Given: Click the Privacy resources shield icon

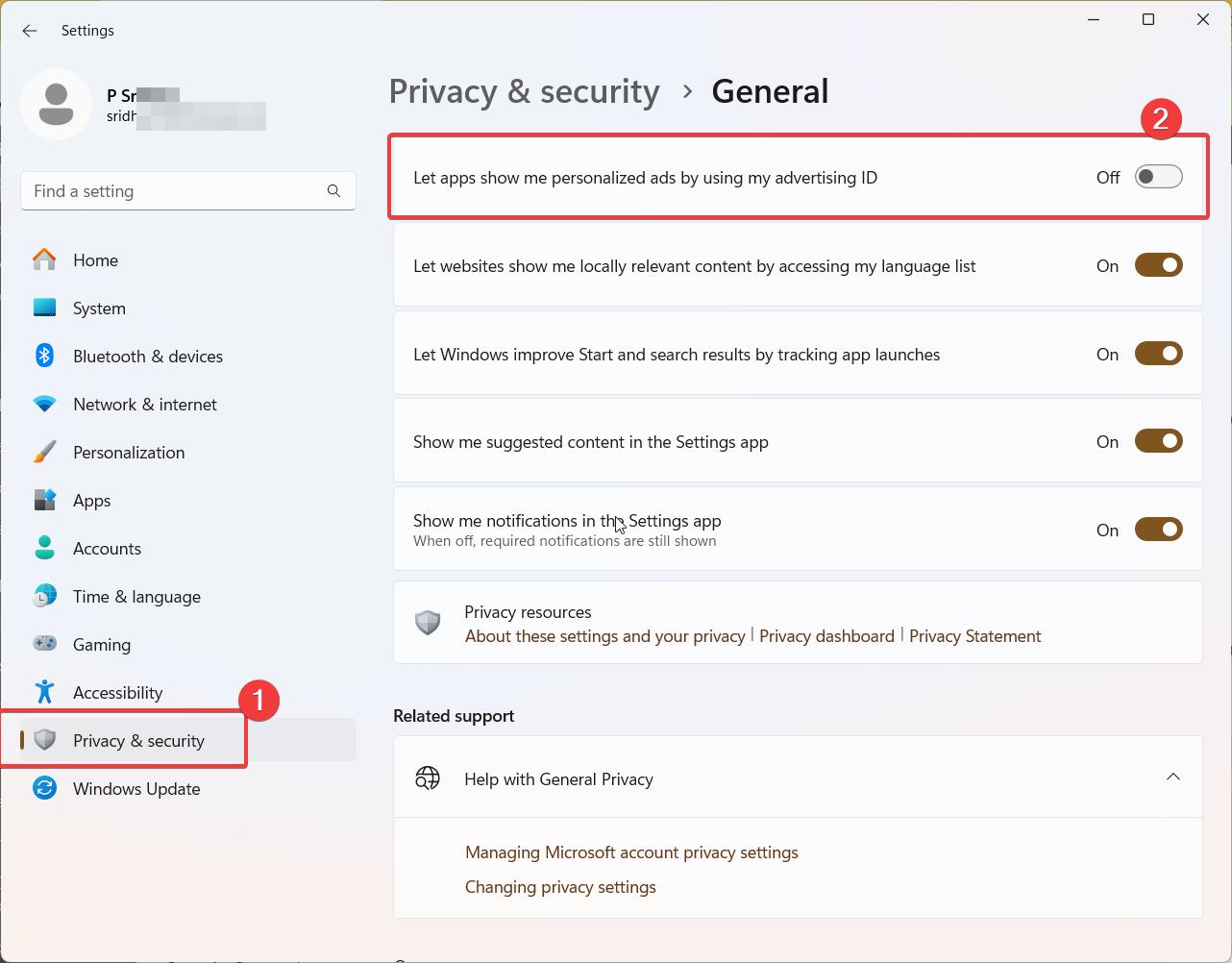Looking at the screenshot, I should (428, 623).
